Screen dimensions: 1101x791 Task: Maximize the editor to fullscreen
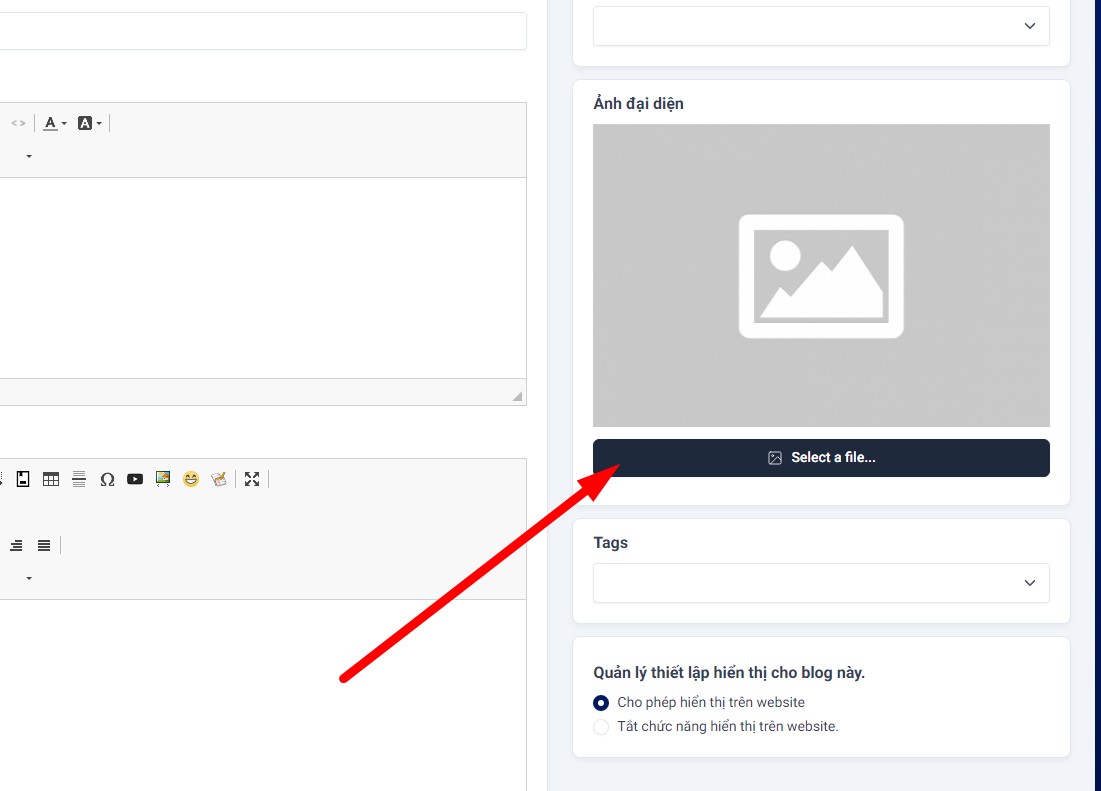coord(252,479)
